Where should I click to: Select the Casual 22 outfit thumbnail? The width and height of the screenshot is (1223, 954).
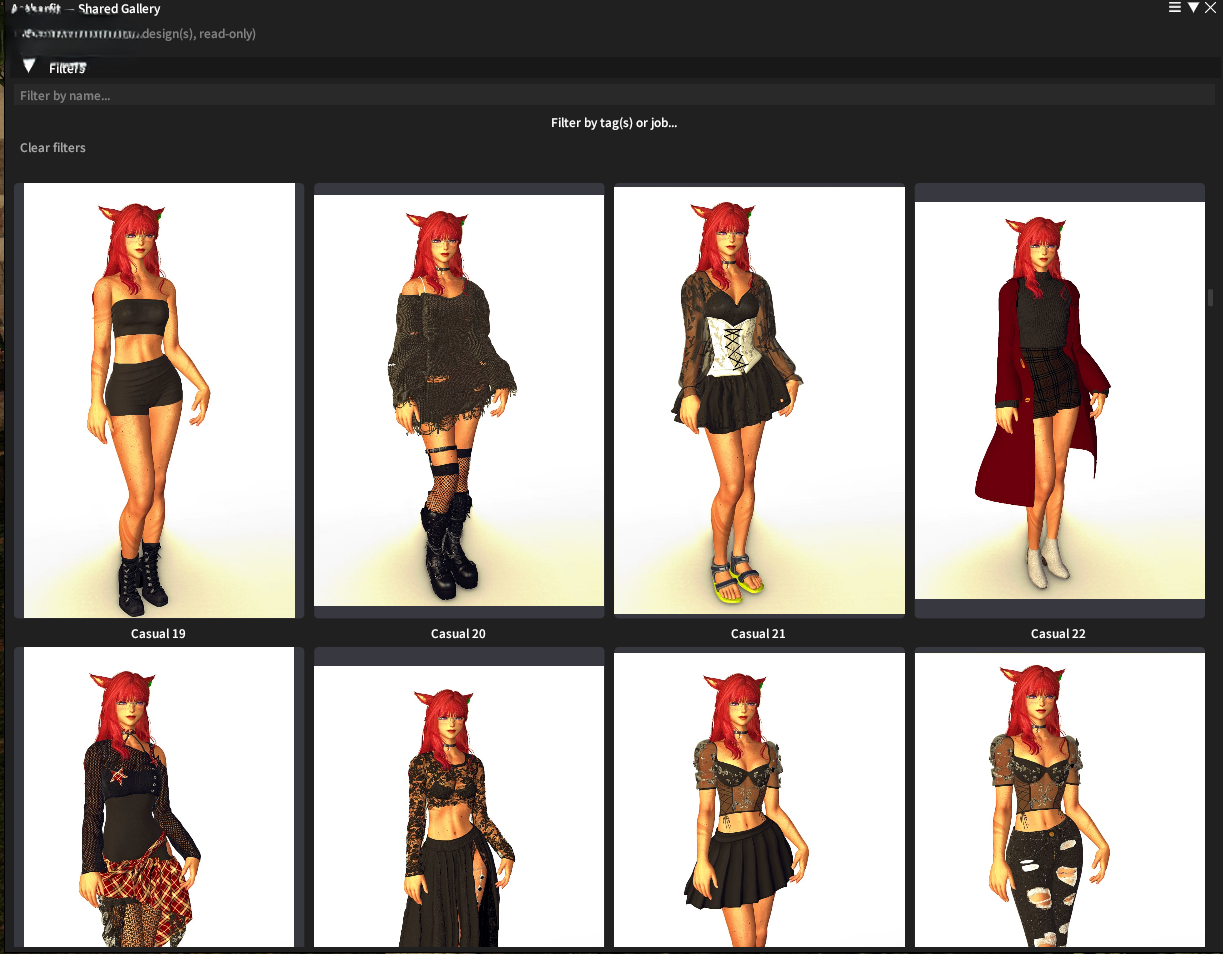point(1059,400)
